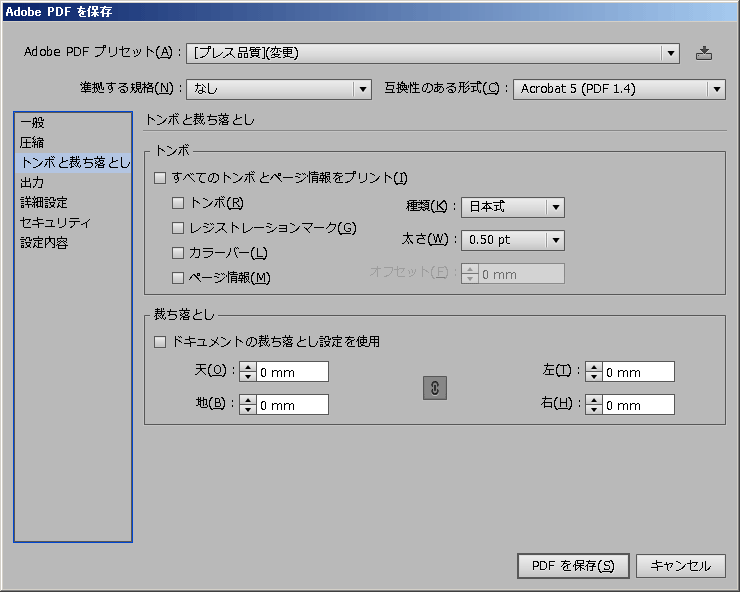Click the 天 bleed stepper arrows
Image resolution: width=740 pixels, height=592 pixels.
[247, 372]
